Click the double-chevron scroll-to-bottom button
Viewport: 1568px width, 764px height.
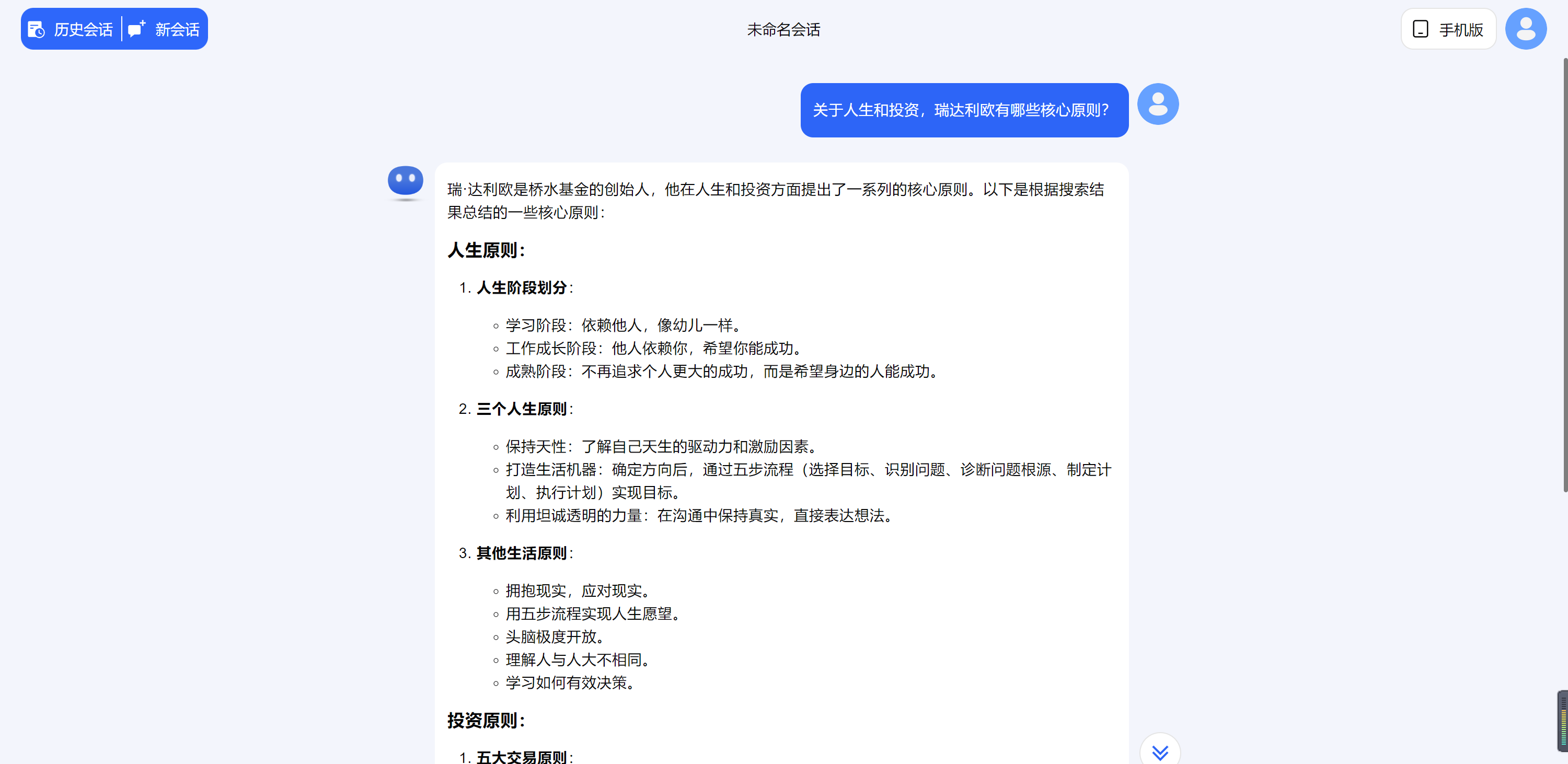coord(1160,753)
